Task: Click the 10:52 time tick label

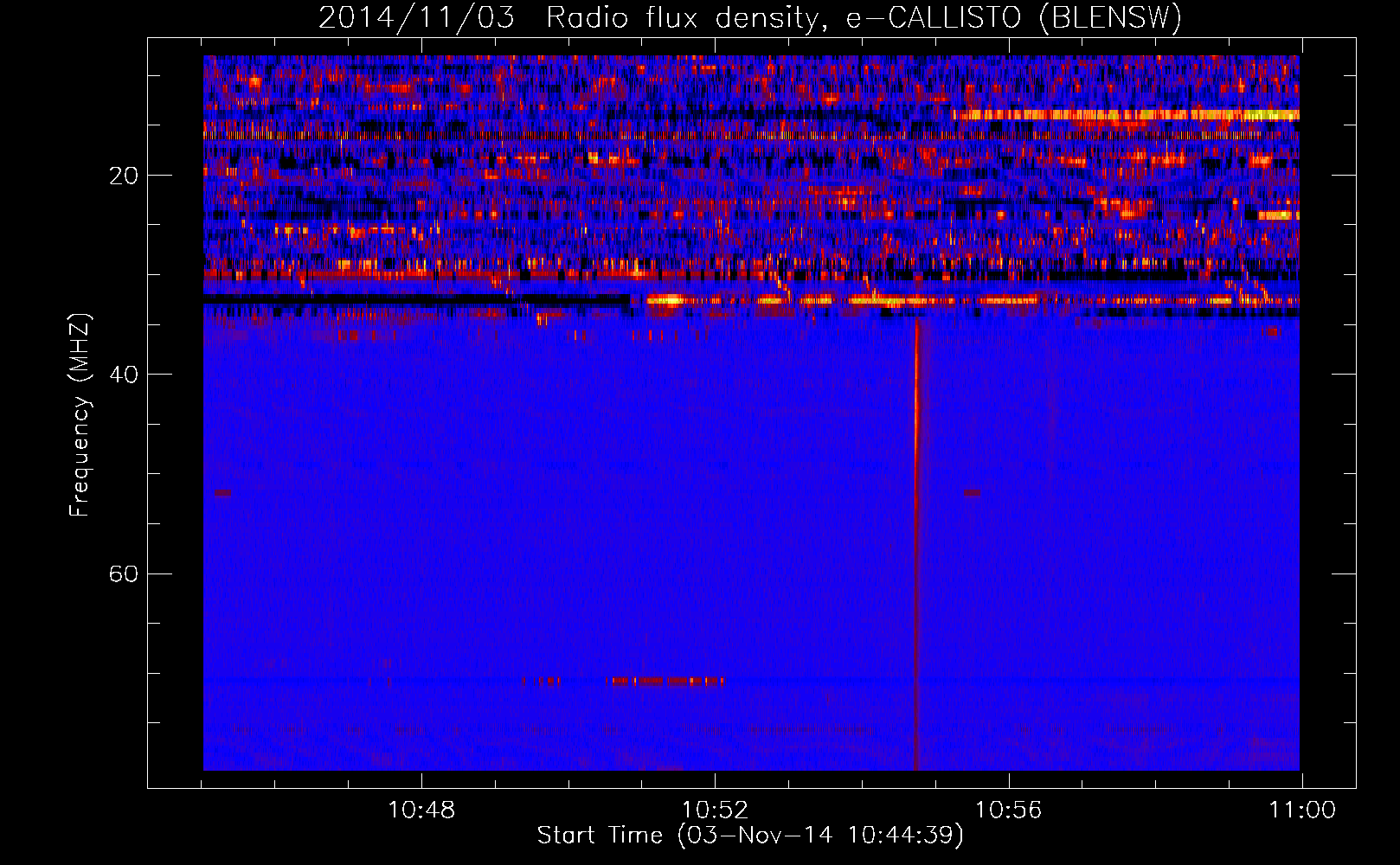Action: 715,811
